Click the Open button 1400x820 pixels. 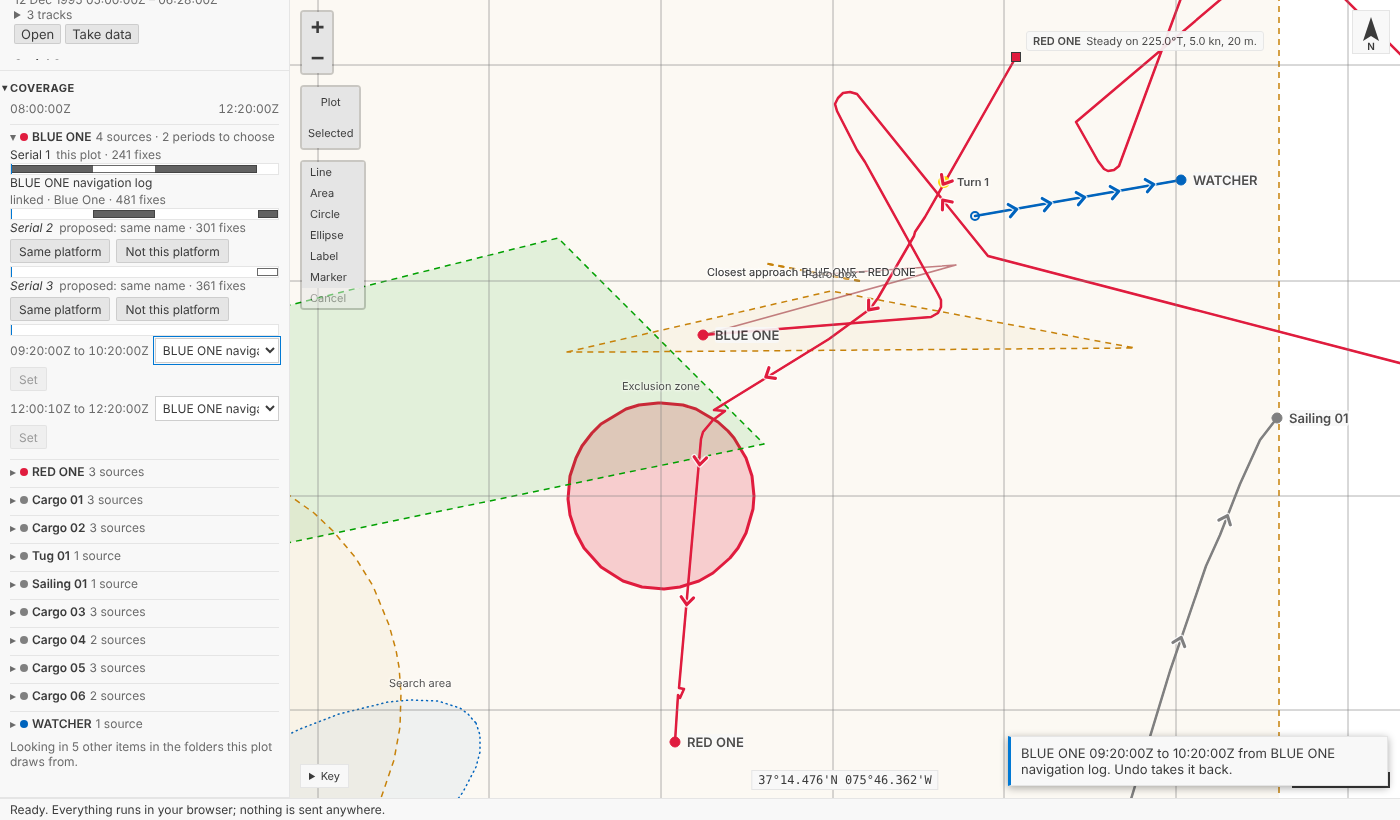(x=37, y=34)
